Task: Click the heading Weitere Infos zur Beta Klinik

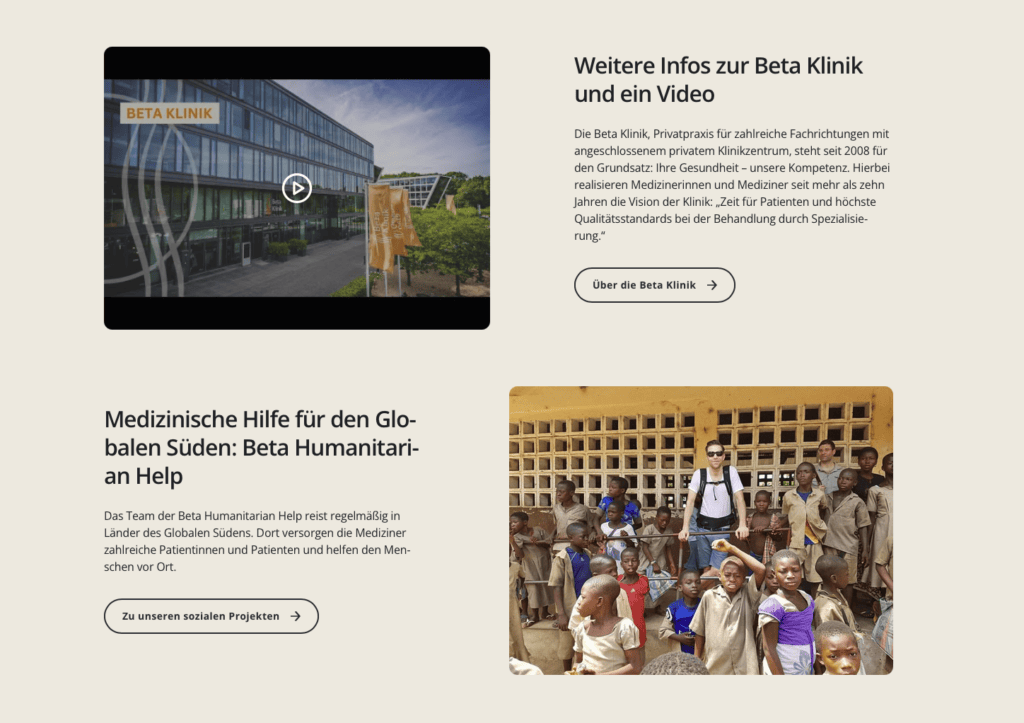Action: 718,80
